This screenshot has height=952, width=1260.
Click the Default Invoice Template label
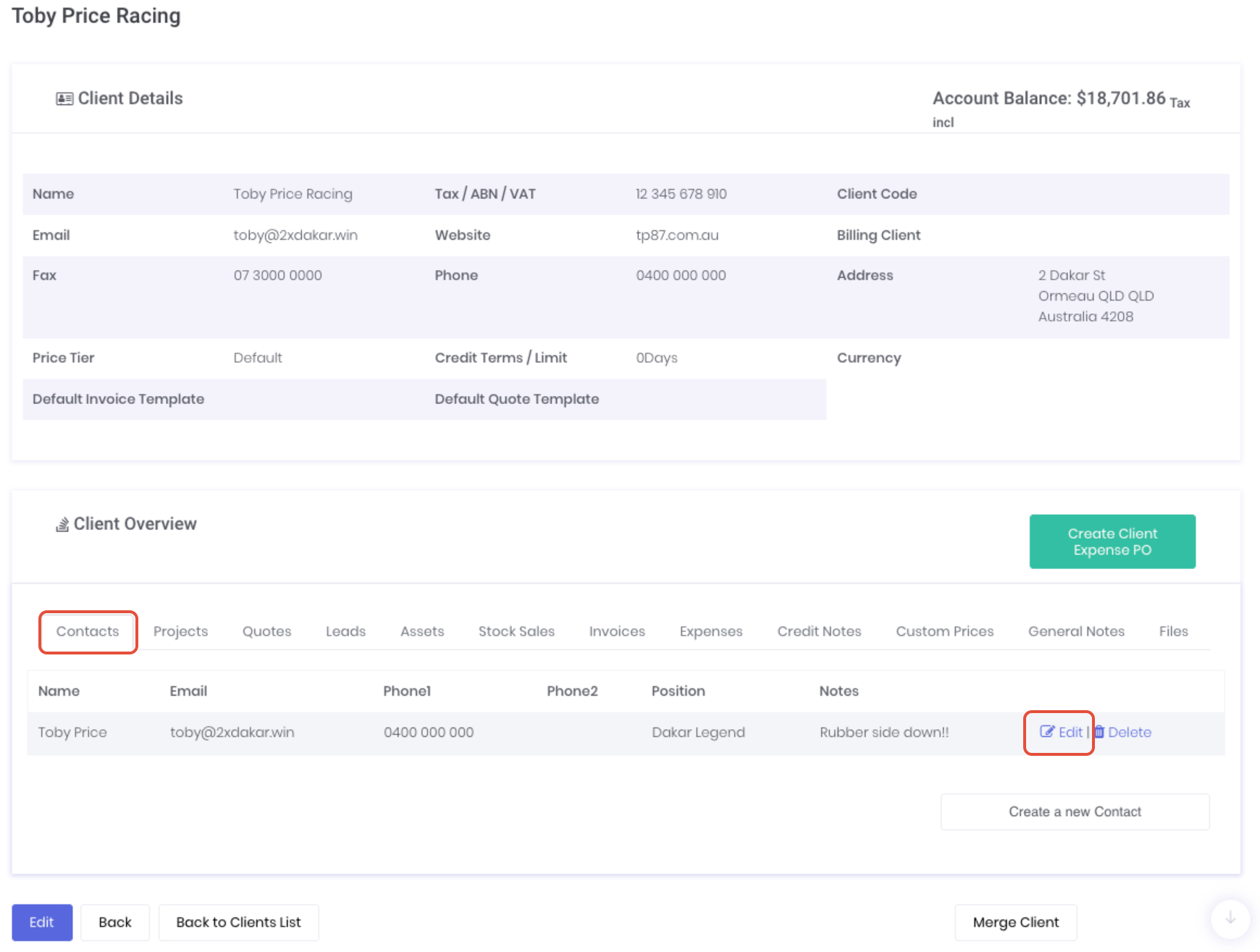point(118,399)
